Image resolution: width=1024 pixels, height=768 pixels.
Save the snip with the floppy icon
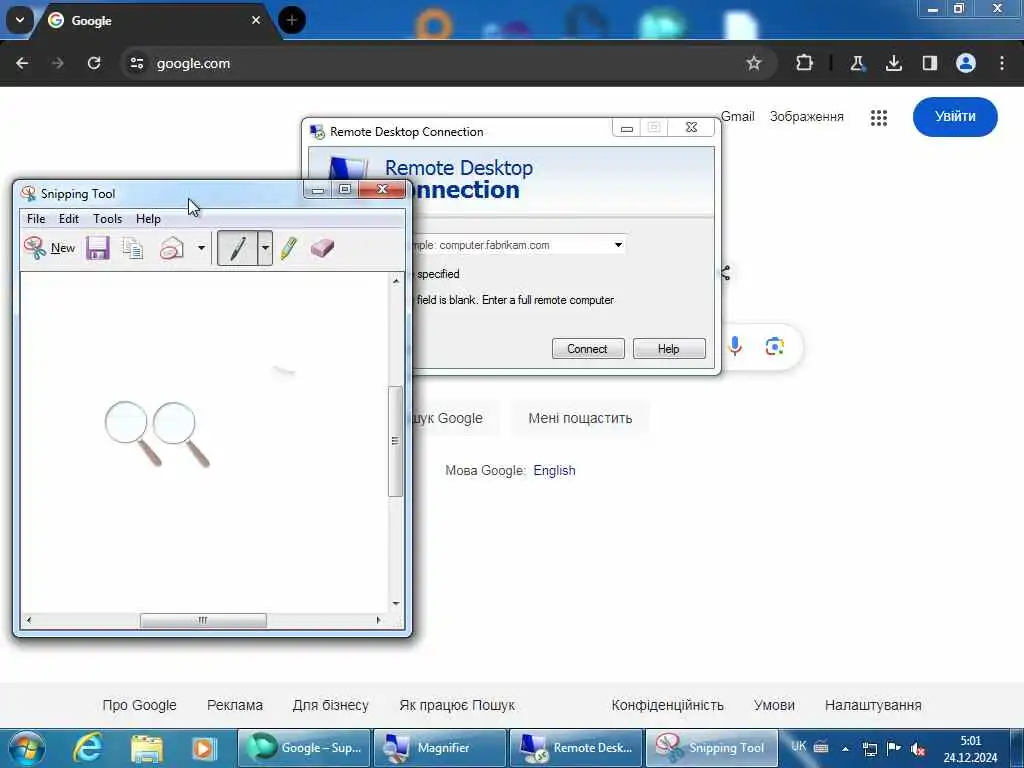(x=98, y=248)
